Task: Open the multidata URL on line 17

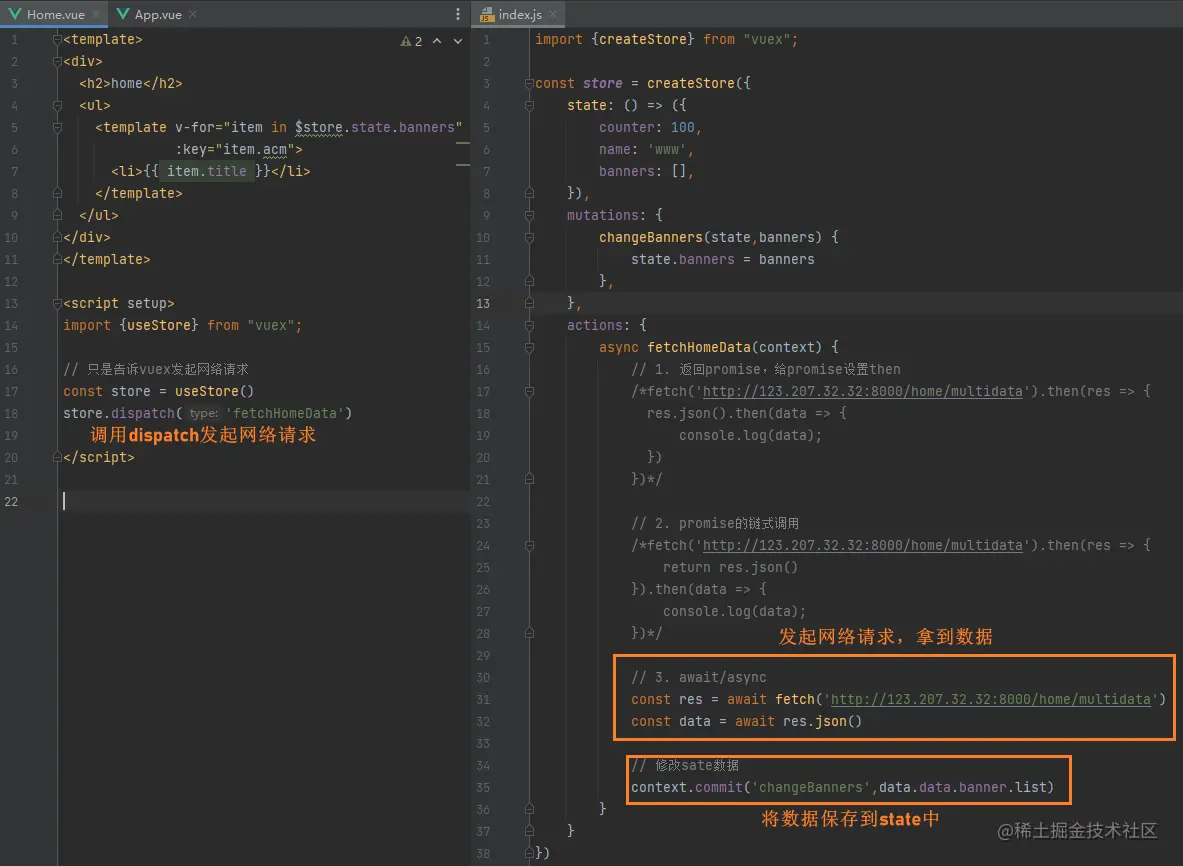Action: (x=862, y=391)
